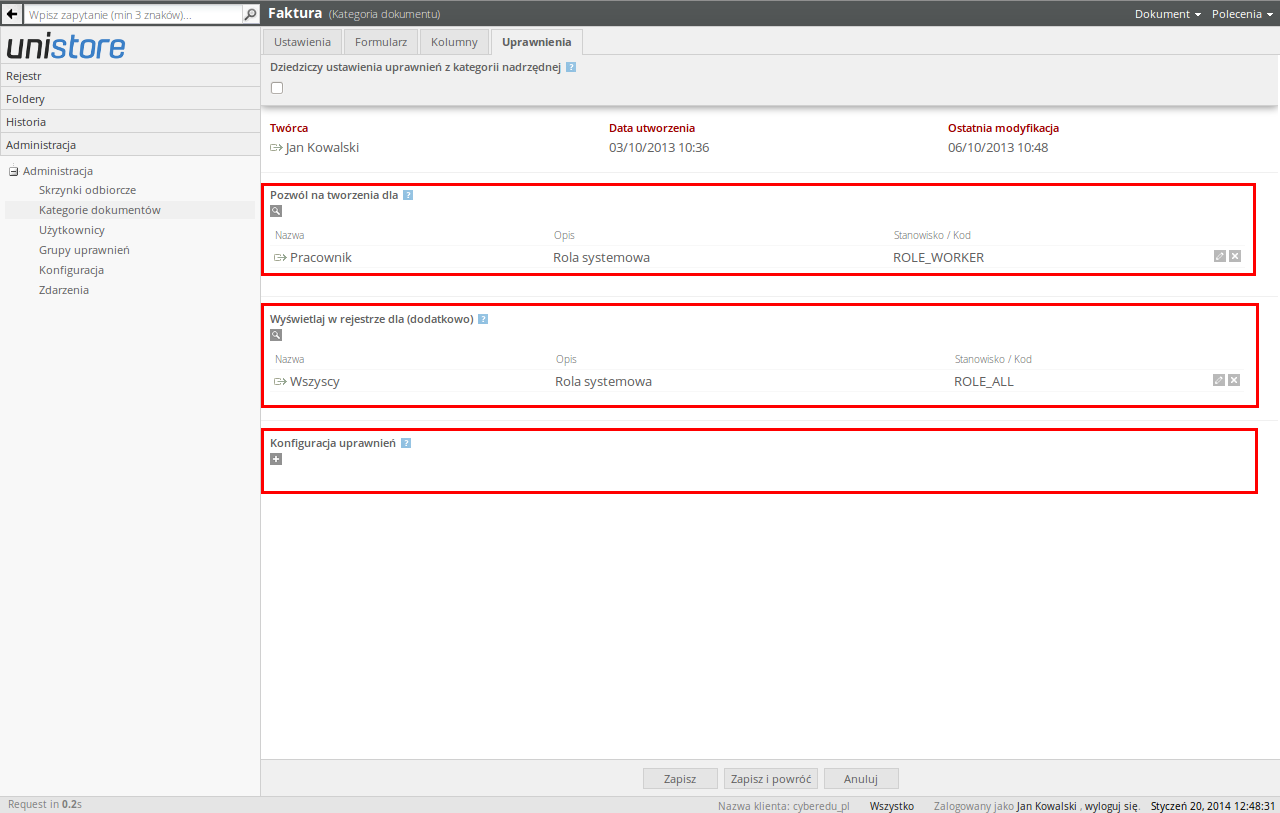This screenshot has width=1280, height=813.
Task: Focus the search query input field
Action: 133,15
